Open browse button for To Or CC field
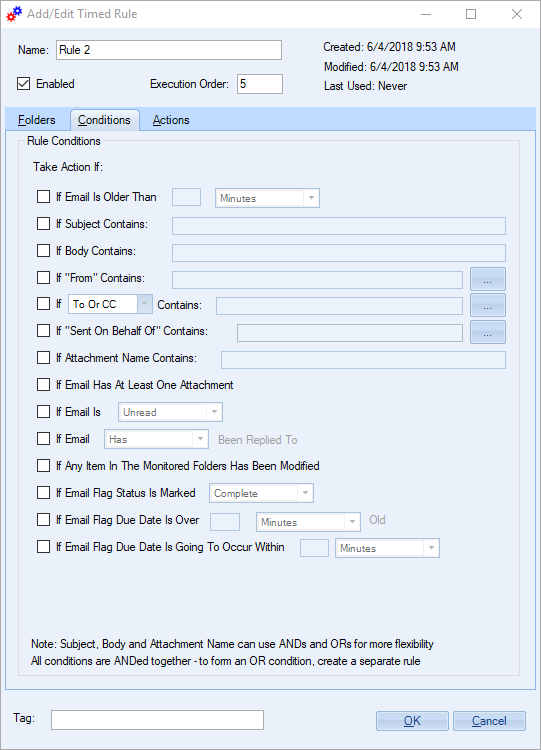This screenshot has width=541, height=750. [487, 306]
